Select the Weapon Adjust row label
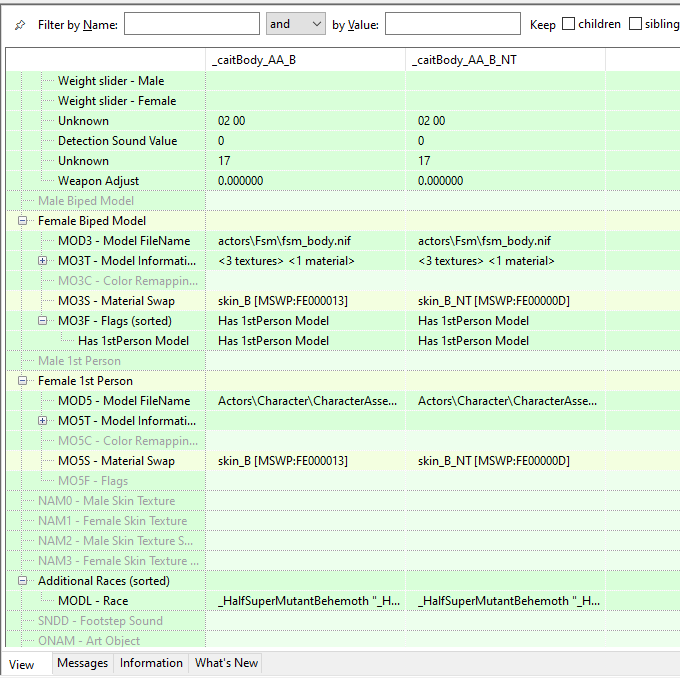Image resolution: width=680 pixels, height=678 pixels. coord(98,181)
